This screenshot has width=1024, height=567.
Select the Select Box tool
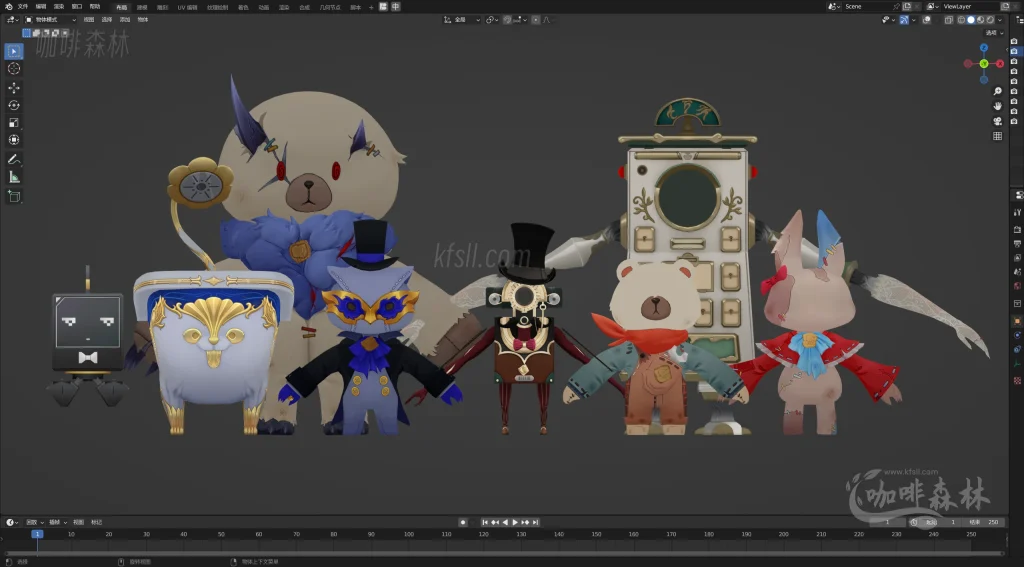click(14, 51)
